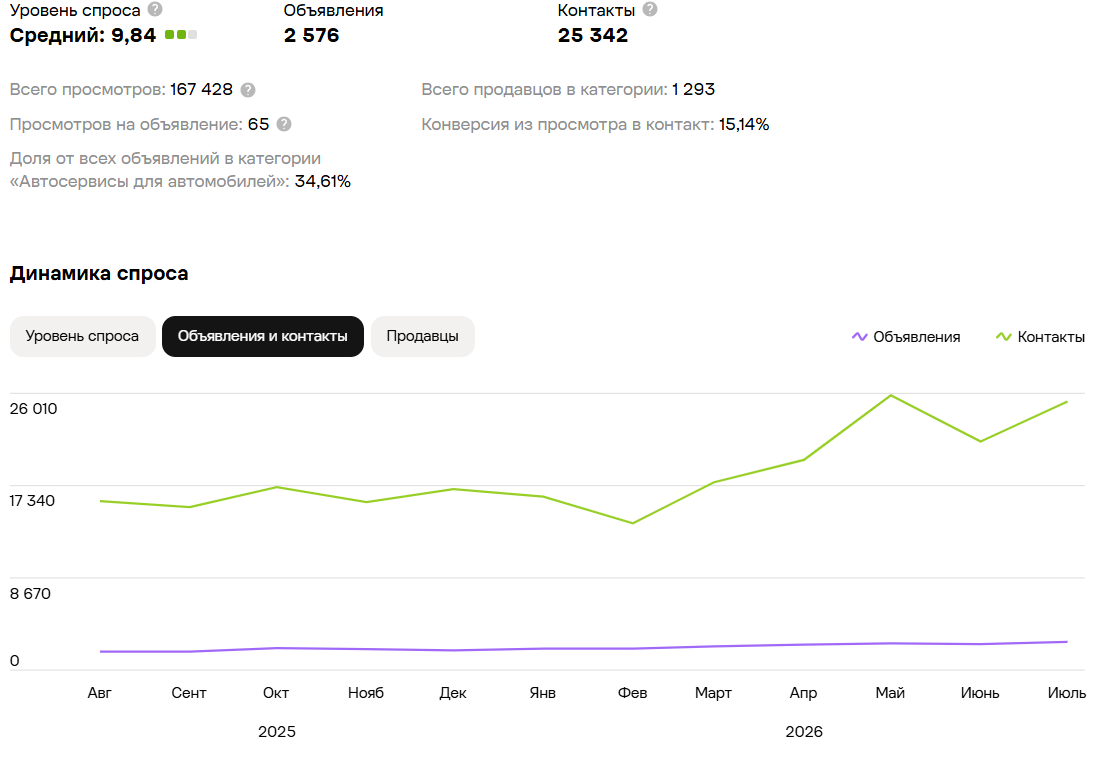1113x757 pixels.
Task: Click help icon next to Уровень спроса
Action: 155,9
